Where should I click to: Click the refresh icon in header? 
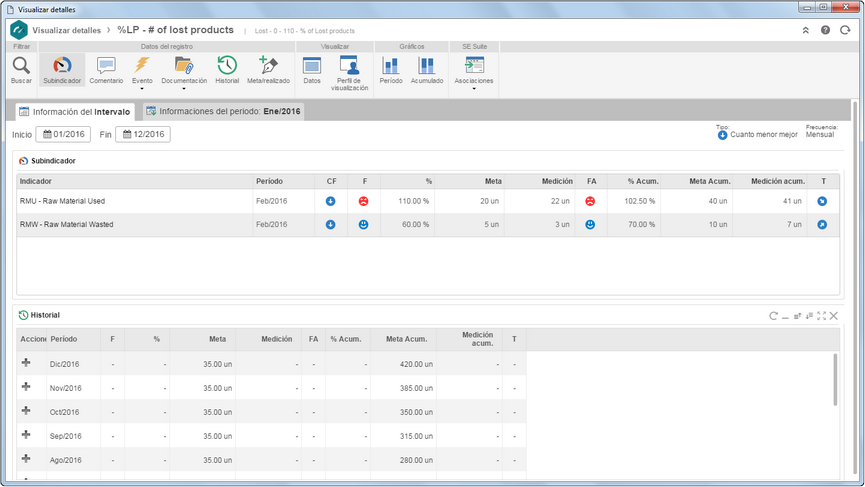pyautogui.click(x=845, y=30)
